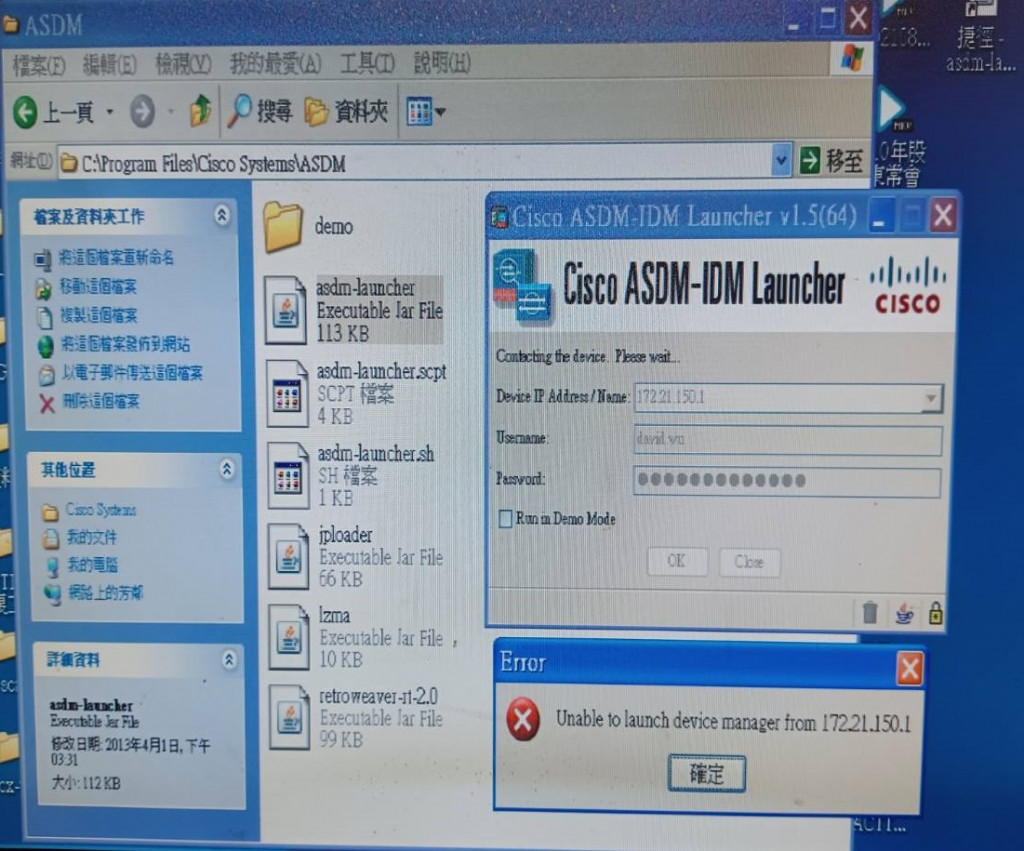Toggle the Folders (資料夾) pane
This screenshot has height=851, width=1024.
point(347,112)
